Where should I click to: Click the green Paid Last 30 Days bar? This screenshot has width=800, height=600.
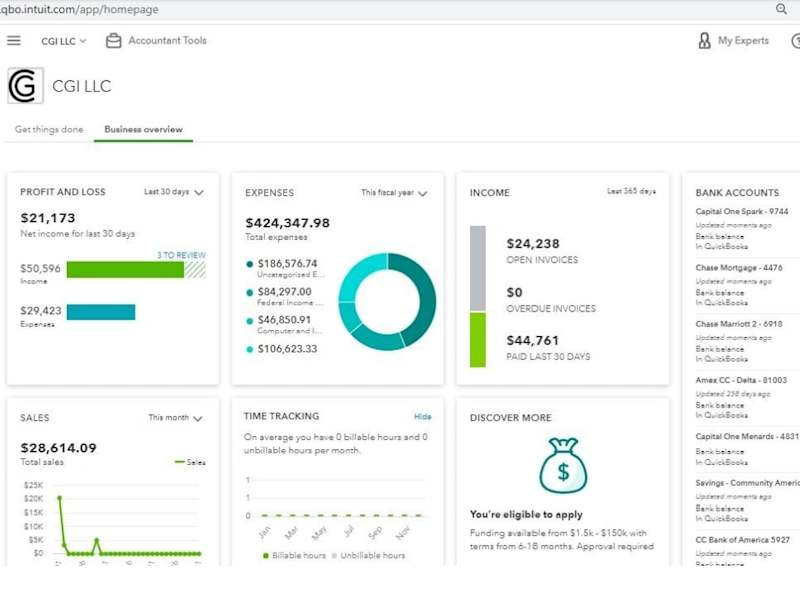point(478,340)
